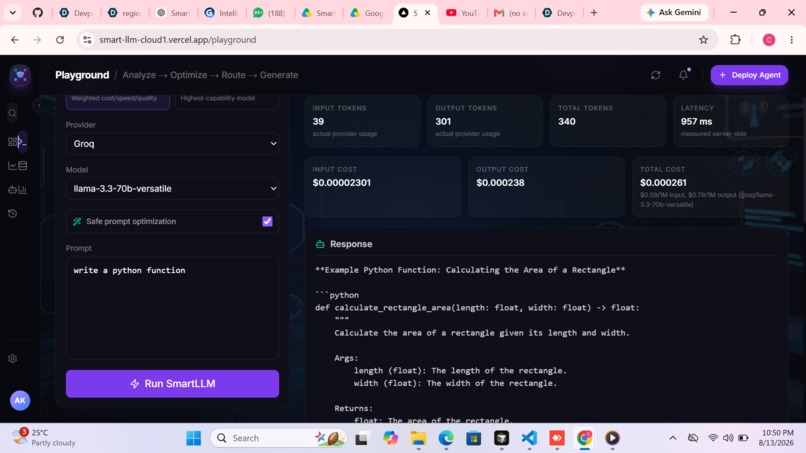Open the history clock sidebar icon
Screen dimensions: 806x453
click(13, 213)
